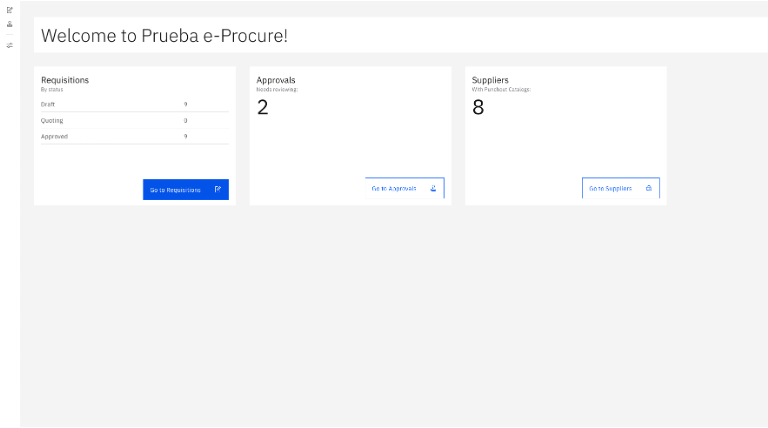
Task: Click the Go to Suppliers button
Action: [620, 188]
